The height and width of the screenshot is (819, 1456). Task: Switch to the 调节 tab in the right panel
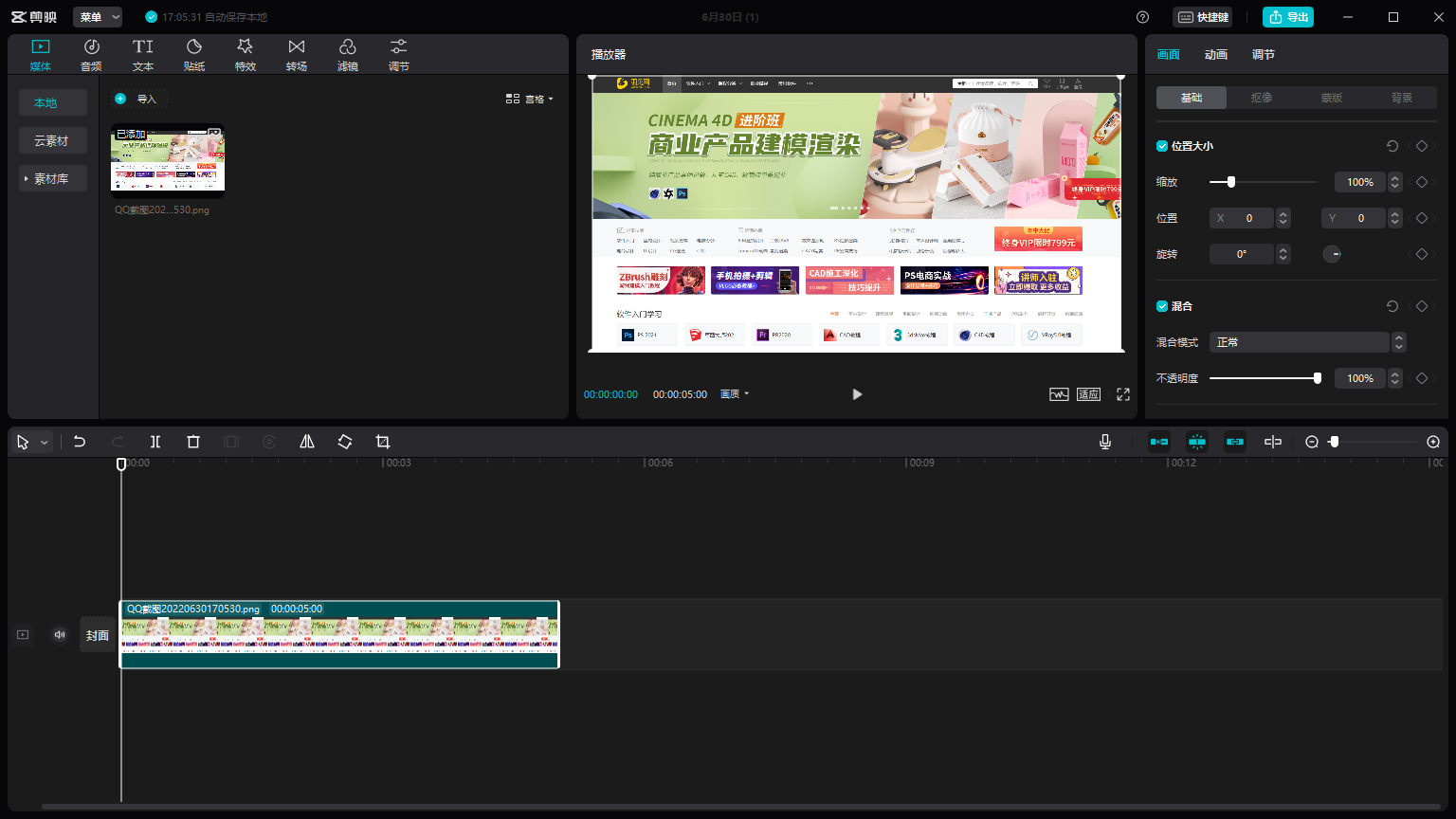(x=1264, y=55)
